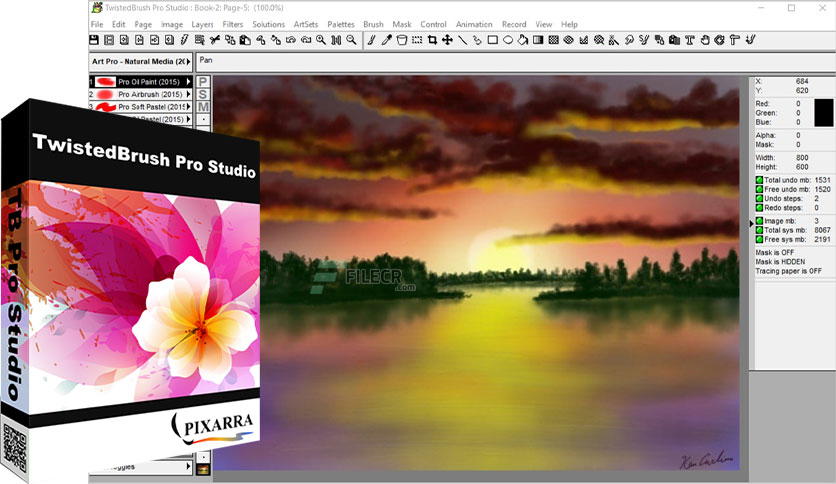Toggle the green indicator next to Redo steps
The width and height of the screenshot is (836, 484).
[x=759, y=208]
